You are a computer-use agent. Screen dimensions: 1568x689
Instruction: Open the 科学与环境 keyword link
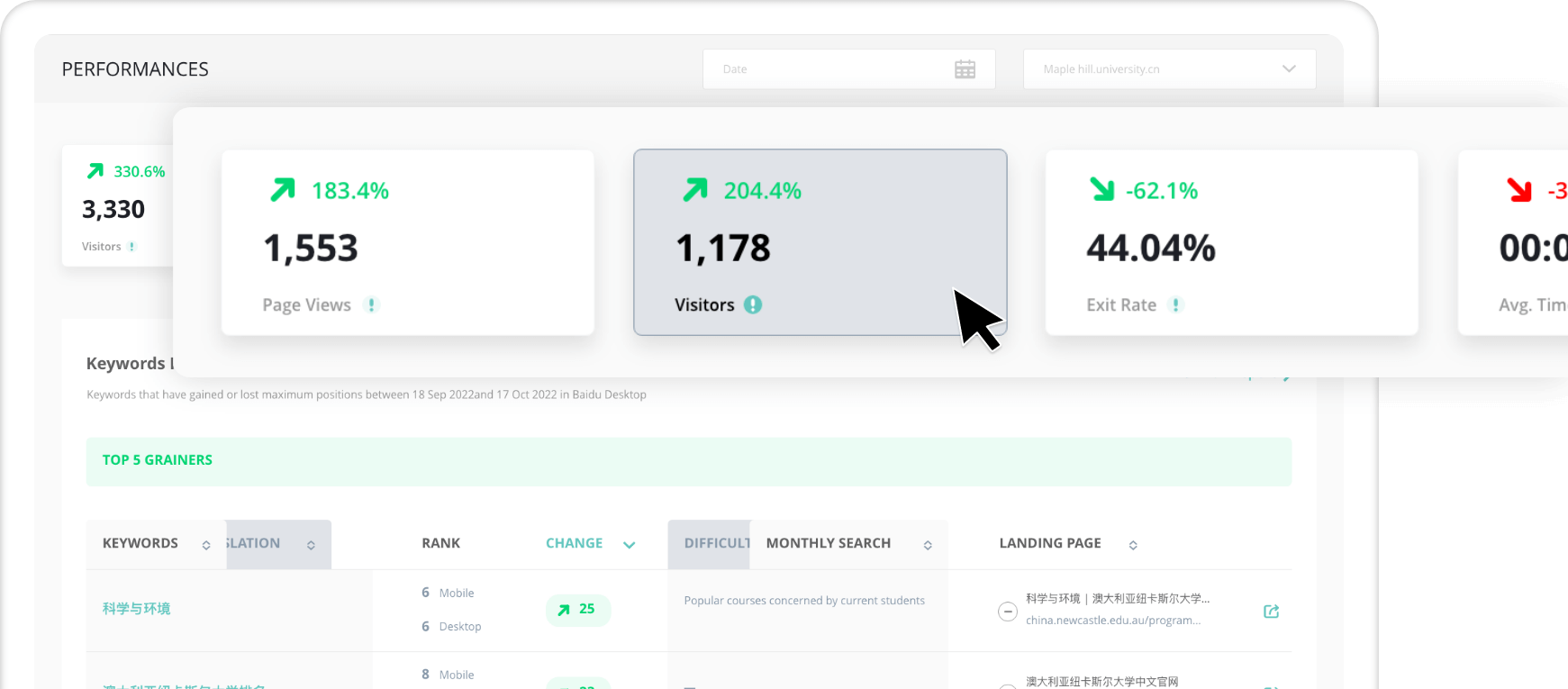137,609
